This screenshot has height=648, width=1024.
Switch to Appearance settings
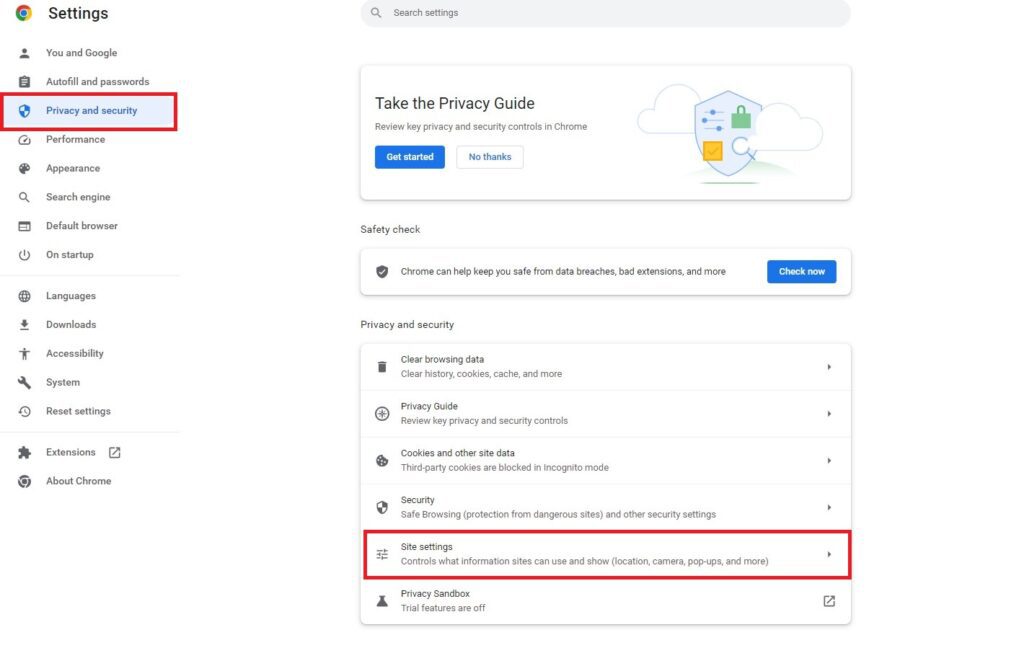(x=72, y=168)
